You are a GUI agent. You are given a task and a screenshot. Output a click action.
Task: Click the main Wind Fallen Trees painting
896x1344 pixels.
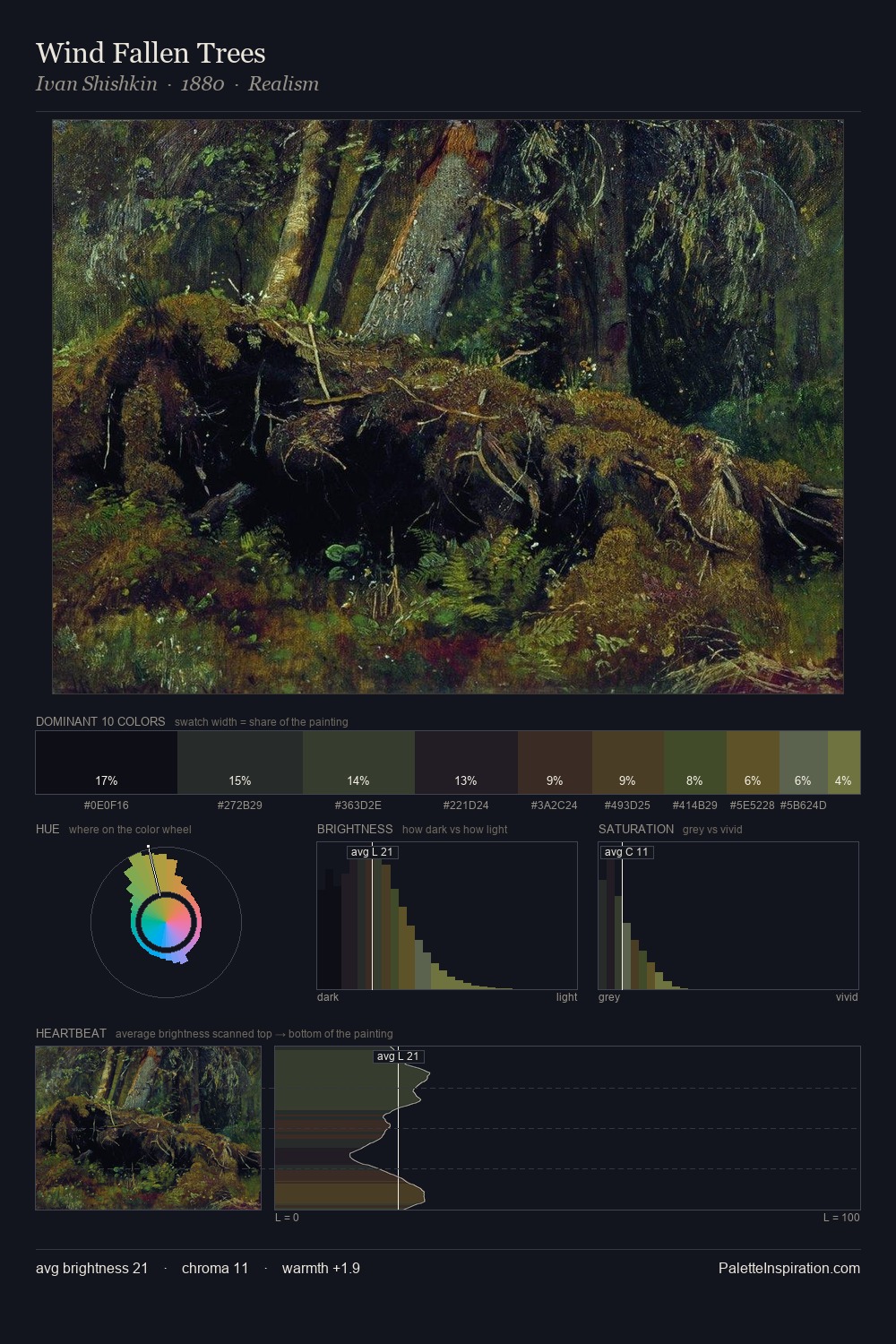(448, 407)
